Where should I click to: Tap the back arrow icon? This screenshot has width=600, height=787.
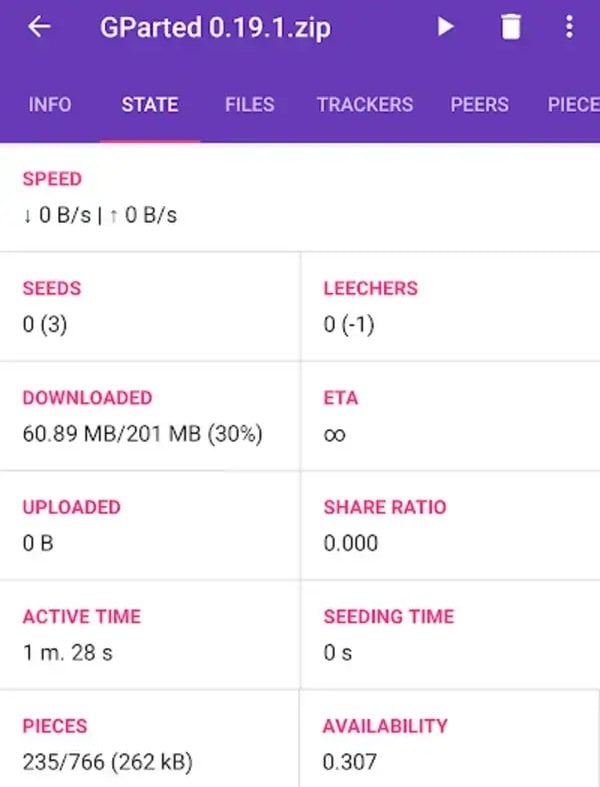[x=39, y=27]
